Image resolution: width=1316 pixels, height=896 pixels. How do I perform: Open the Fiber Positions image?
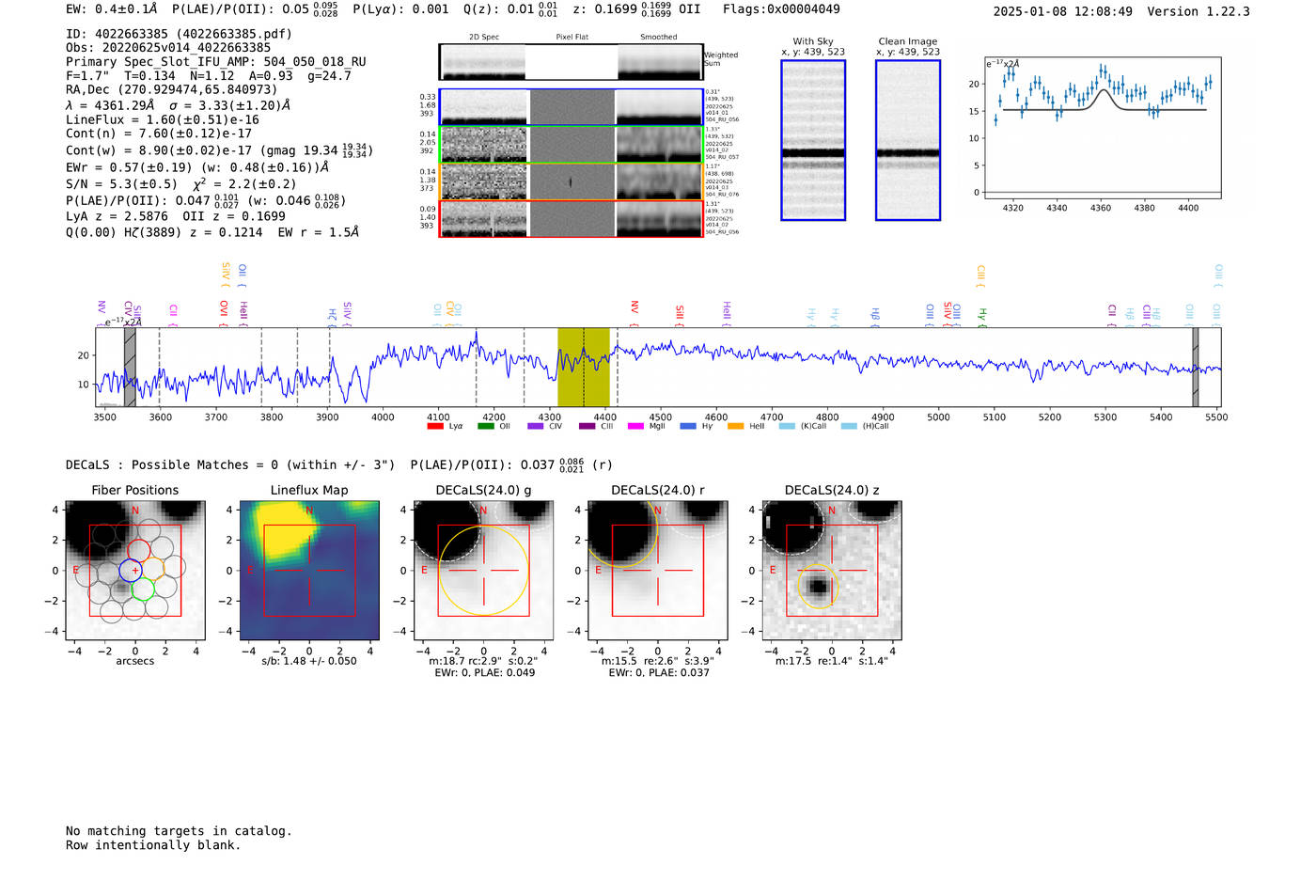(x=135, y=571)
